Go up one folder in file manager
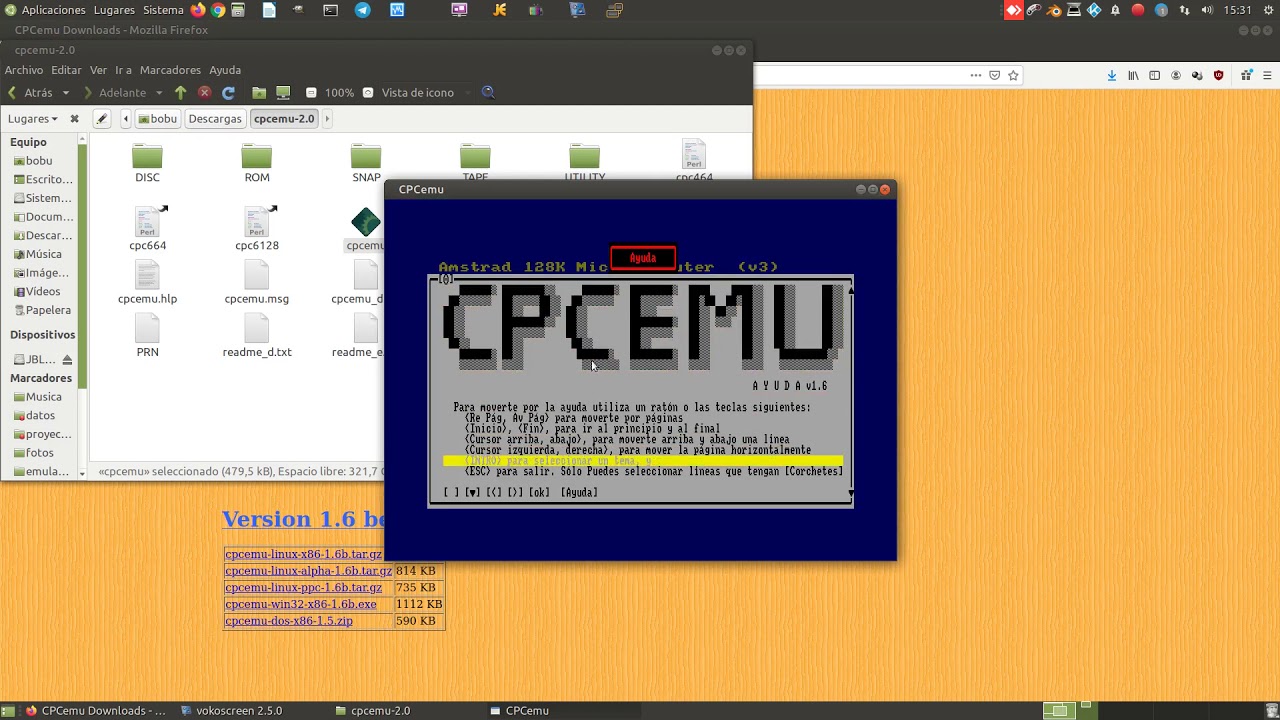The height and width of the screenshot is (720, 1280). pos(180,92)
